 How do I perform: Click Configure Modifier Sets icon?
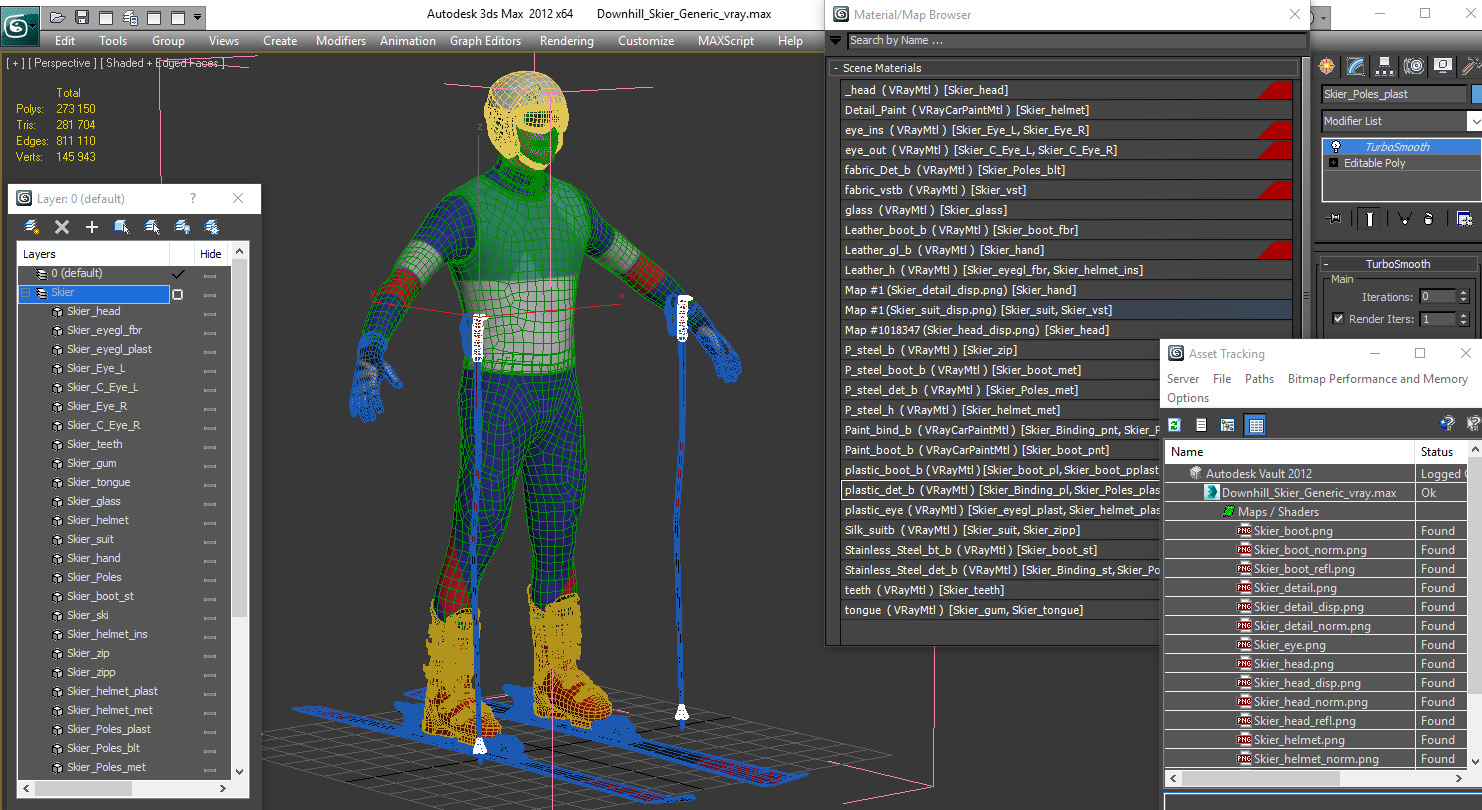pos(1464,218)
